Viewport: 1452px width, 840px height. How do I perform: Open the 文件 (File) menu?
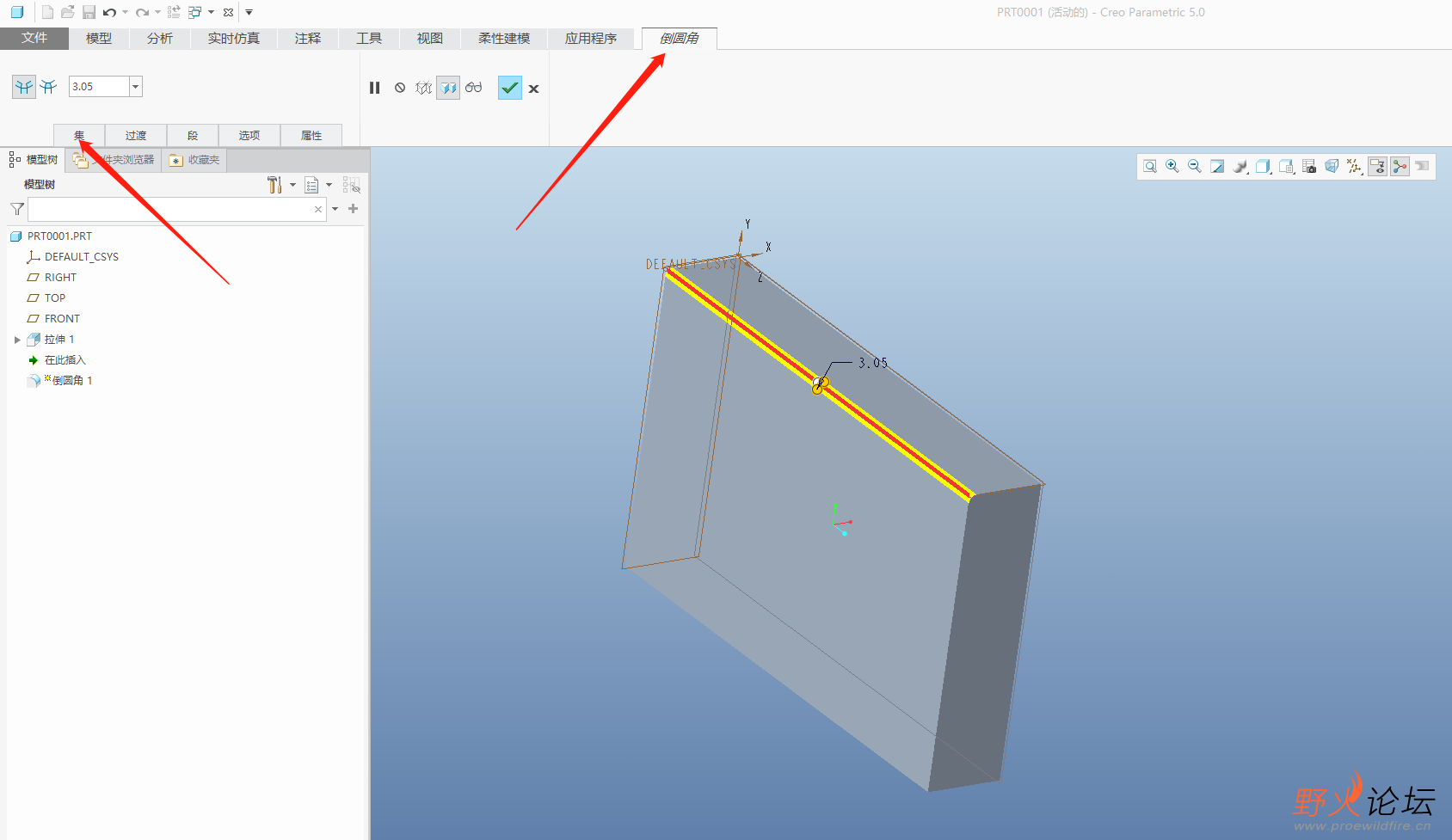tap(34, 39)
